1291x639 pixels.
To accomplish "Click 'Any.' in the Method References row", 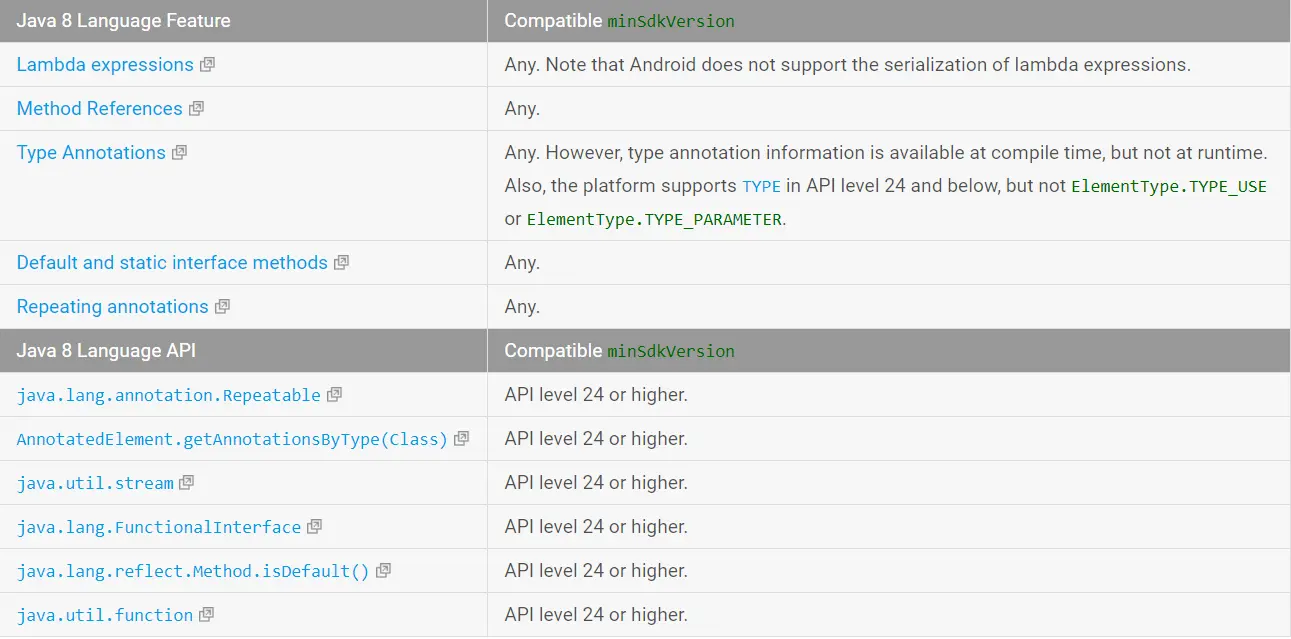I will pos(522,109).
